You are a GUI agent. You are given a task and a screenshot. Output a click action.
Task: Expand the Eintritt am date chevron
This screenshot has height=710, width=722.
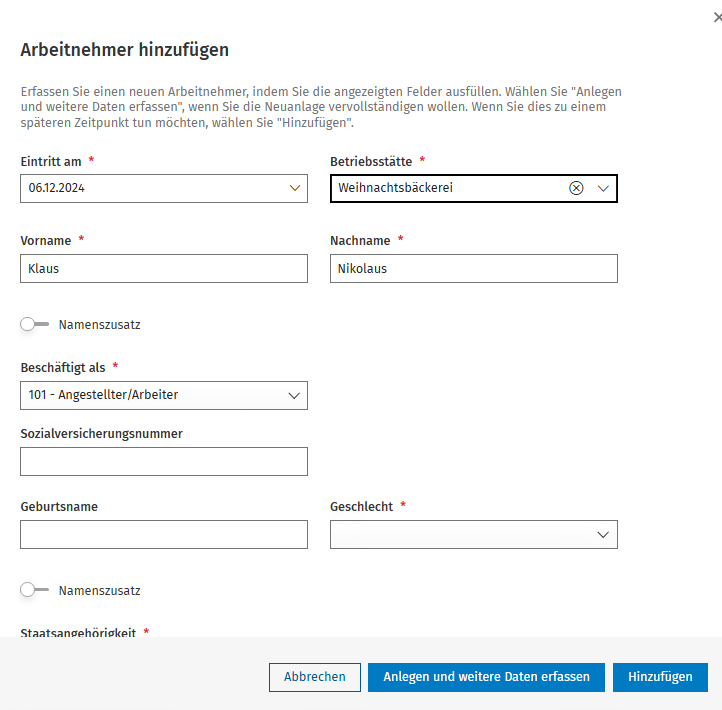pyautogui.click(x=295, y=188)
